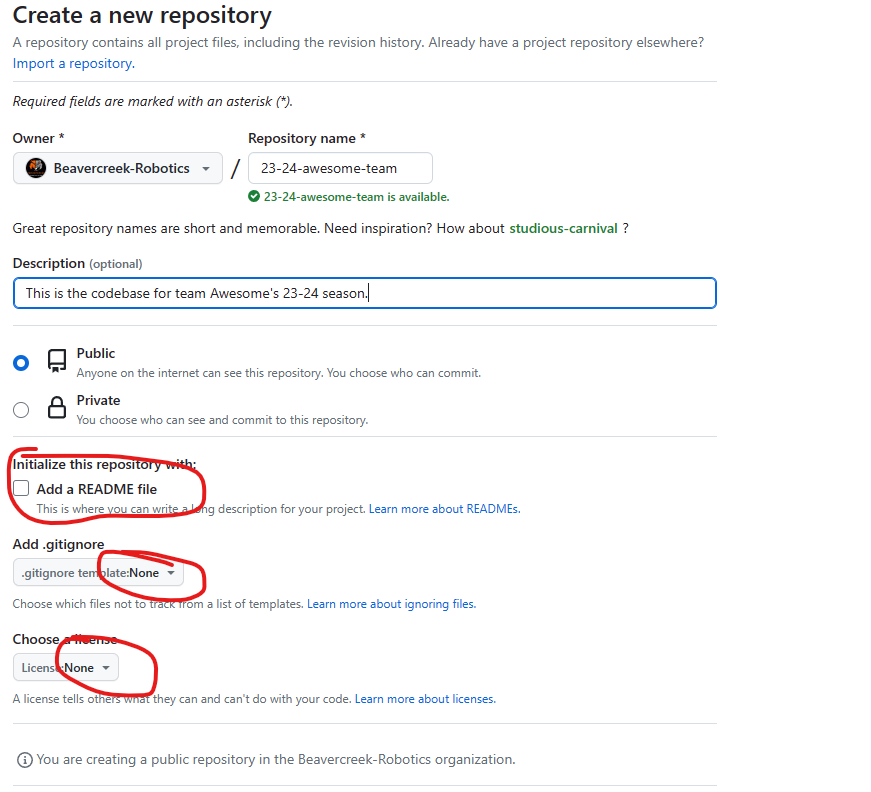
Task: Click the dropdown caret on the Owner selector
Action: point(206,168)
